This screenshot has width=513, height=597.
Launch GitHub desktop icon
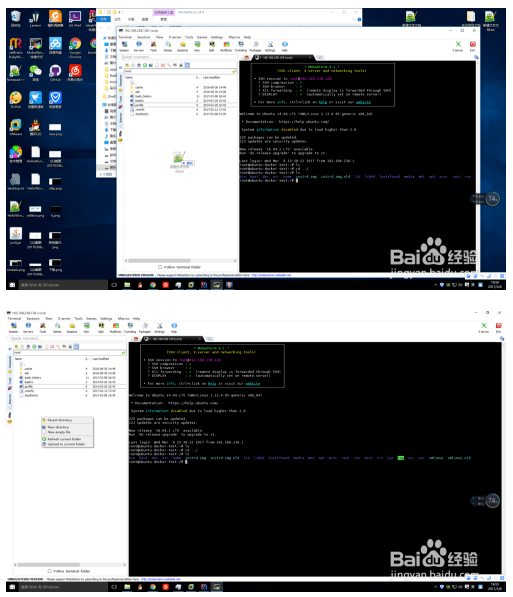55,73
